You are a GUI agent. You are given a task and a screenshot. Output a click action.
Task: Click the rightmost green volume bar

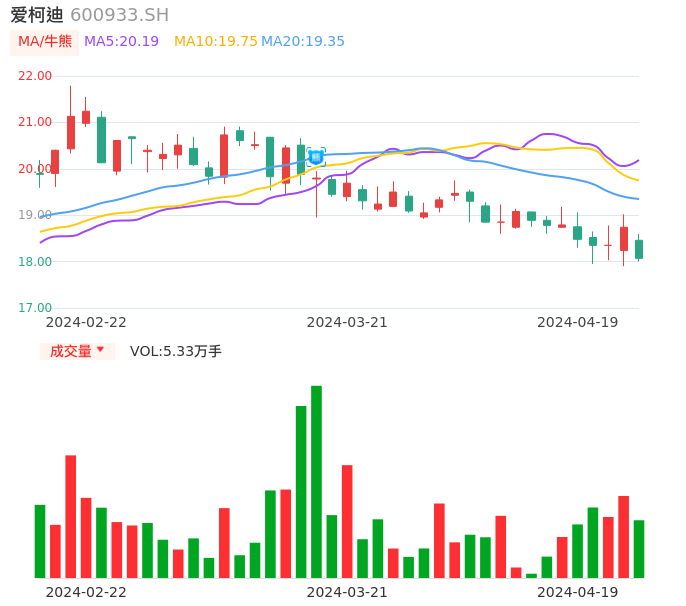click(639, 548)
